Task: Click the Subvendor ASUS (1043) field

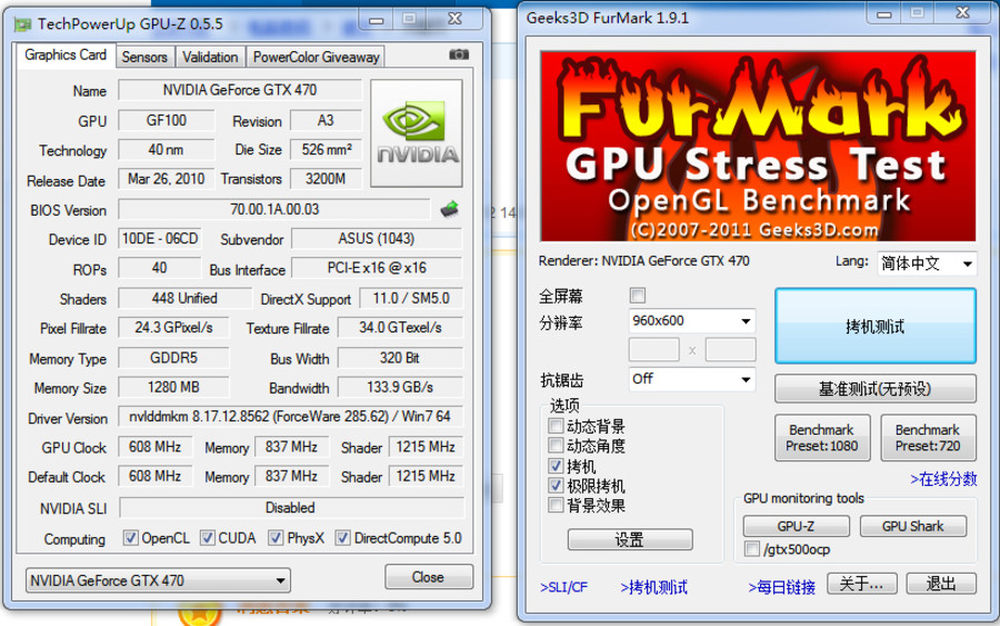Action: tap(376, 238)
